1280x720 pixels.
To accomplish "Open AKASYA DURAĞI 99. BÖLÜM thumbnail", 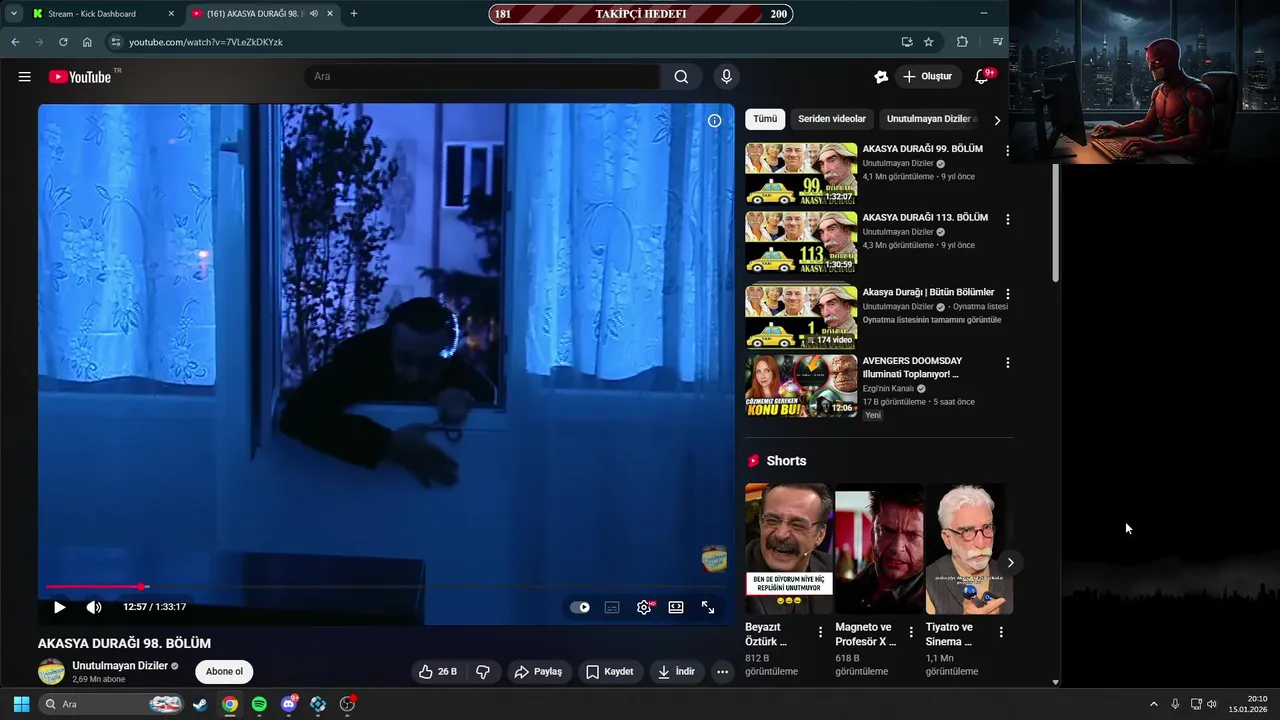I will 801,174.
